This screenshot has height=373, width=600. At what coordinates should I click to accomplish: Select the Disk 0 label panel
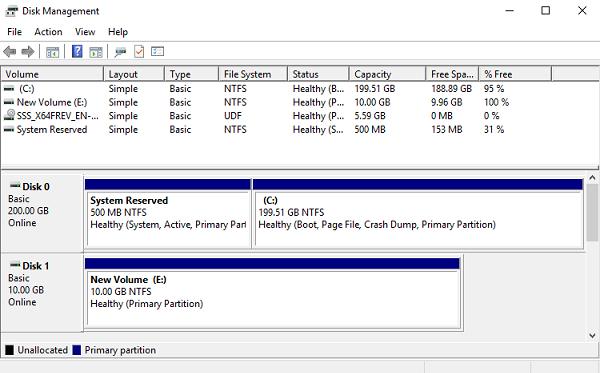pos(42,213)
